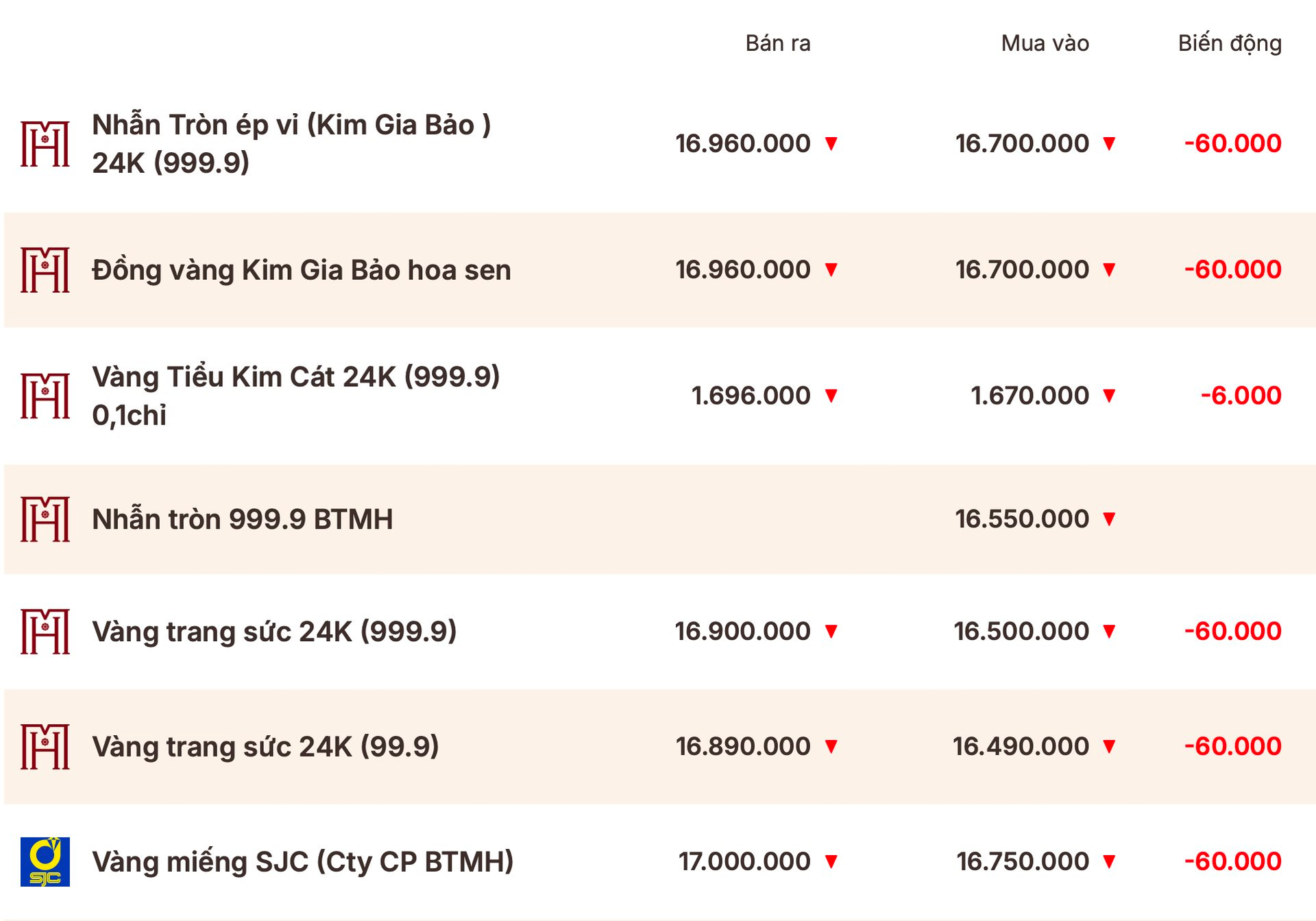Screen dimensions: 1316x921
Task: Select the Biến động column header
Action: click(1230, 43)
